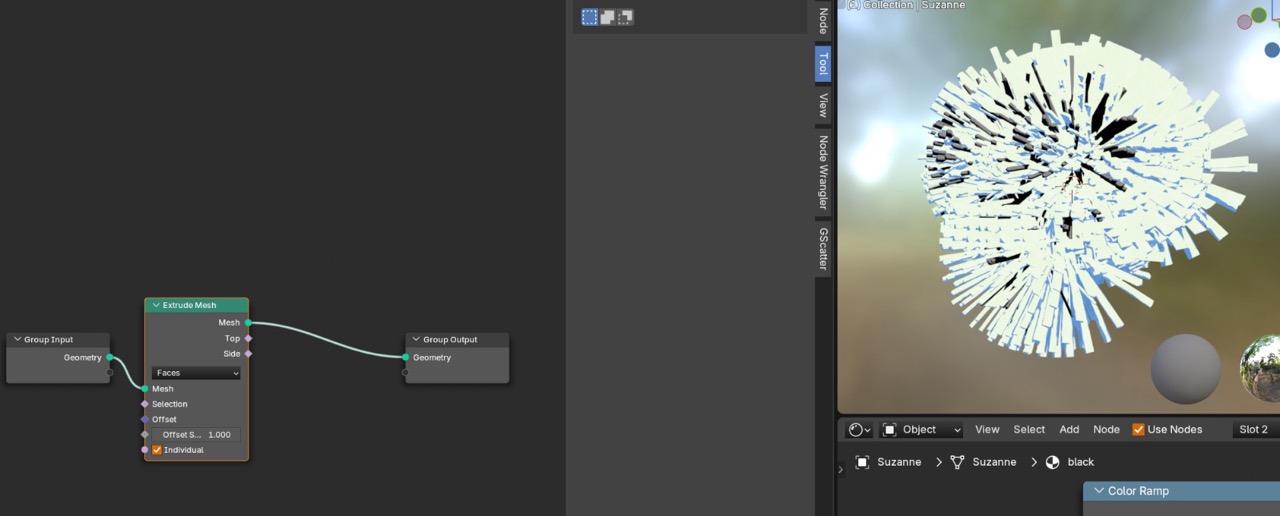Click the Offset vector input socket
The height and width of the screenshot is (516, 1280).
(x=145, y=419)
